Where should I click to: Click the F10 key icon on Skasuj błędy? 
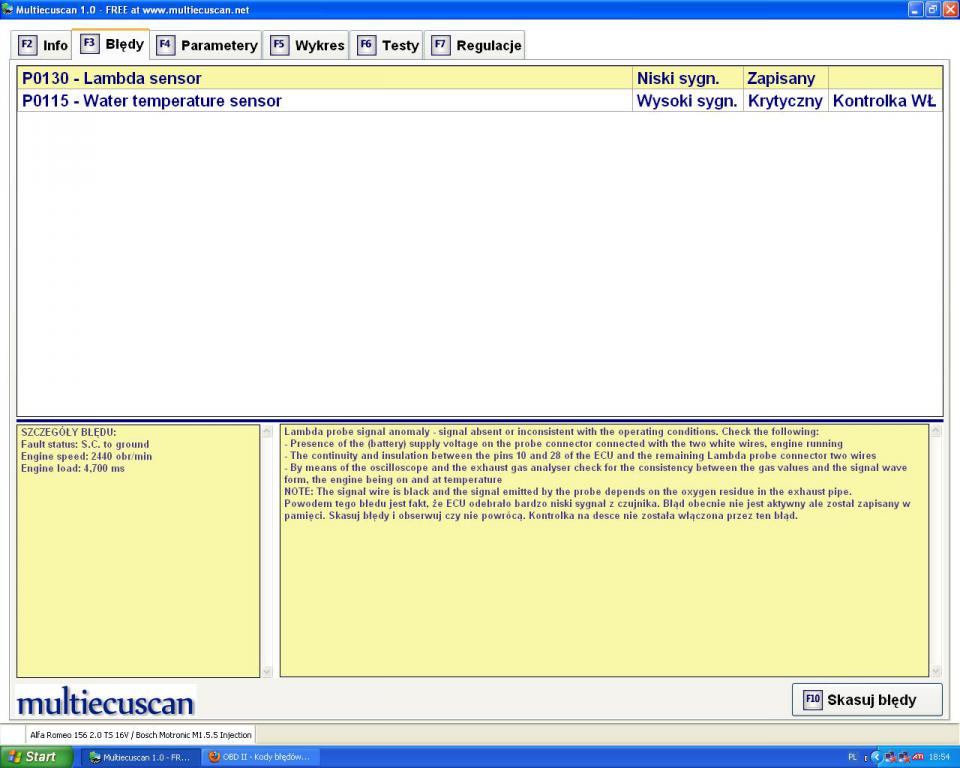click(x=812, y=699)
